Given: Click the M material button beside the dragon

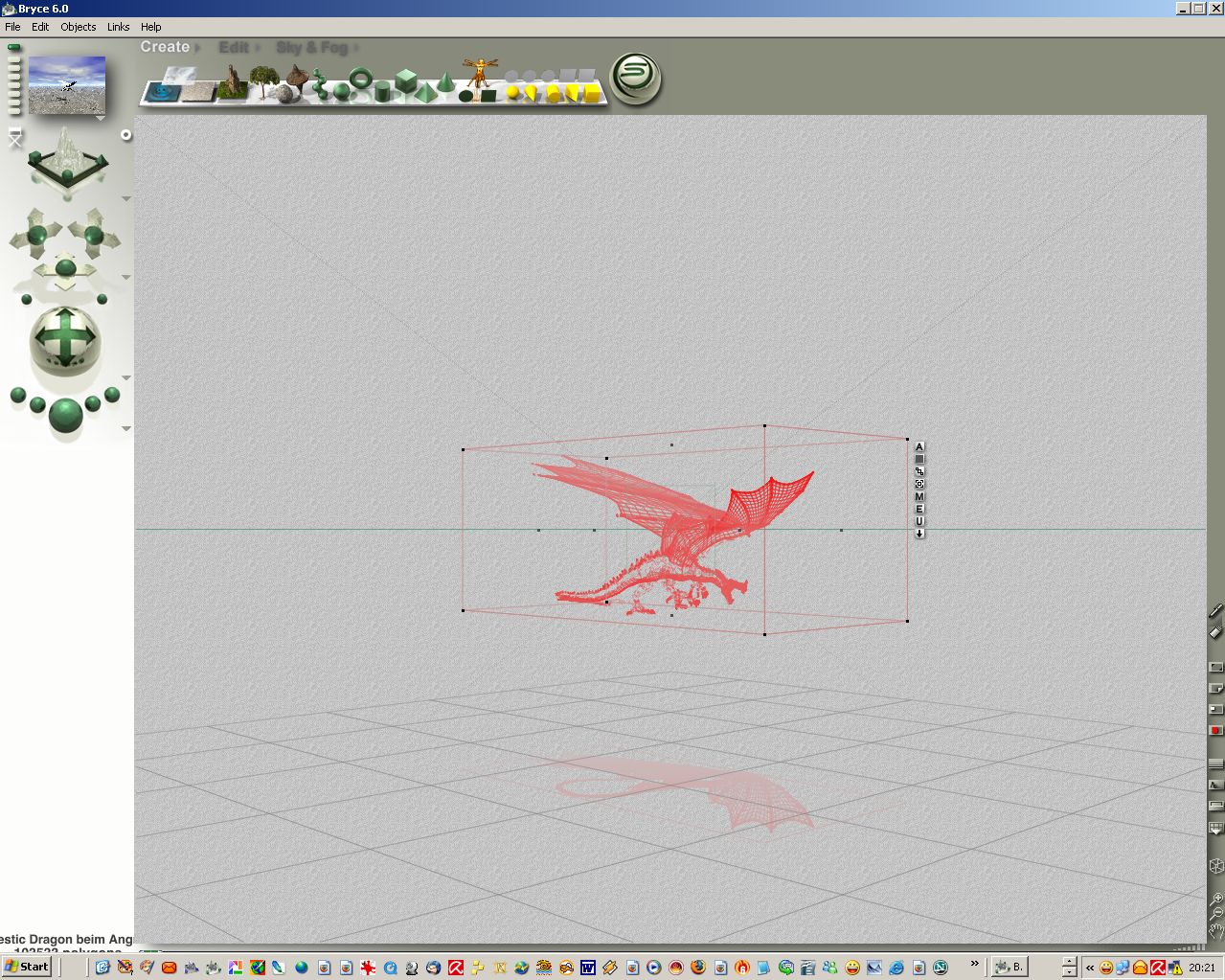Looking at the screenshot, I should 919,496.
